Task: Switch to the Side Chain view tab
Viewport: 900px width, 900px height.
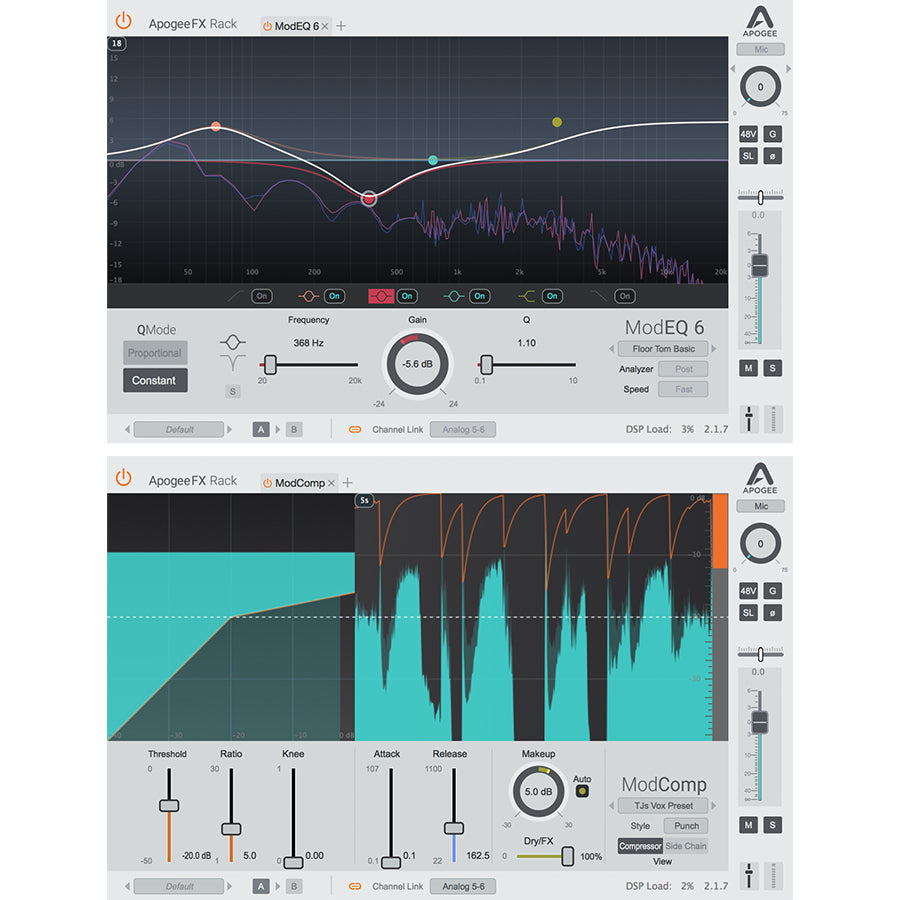Action: tap(685, 846)
